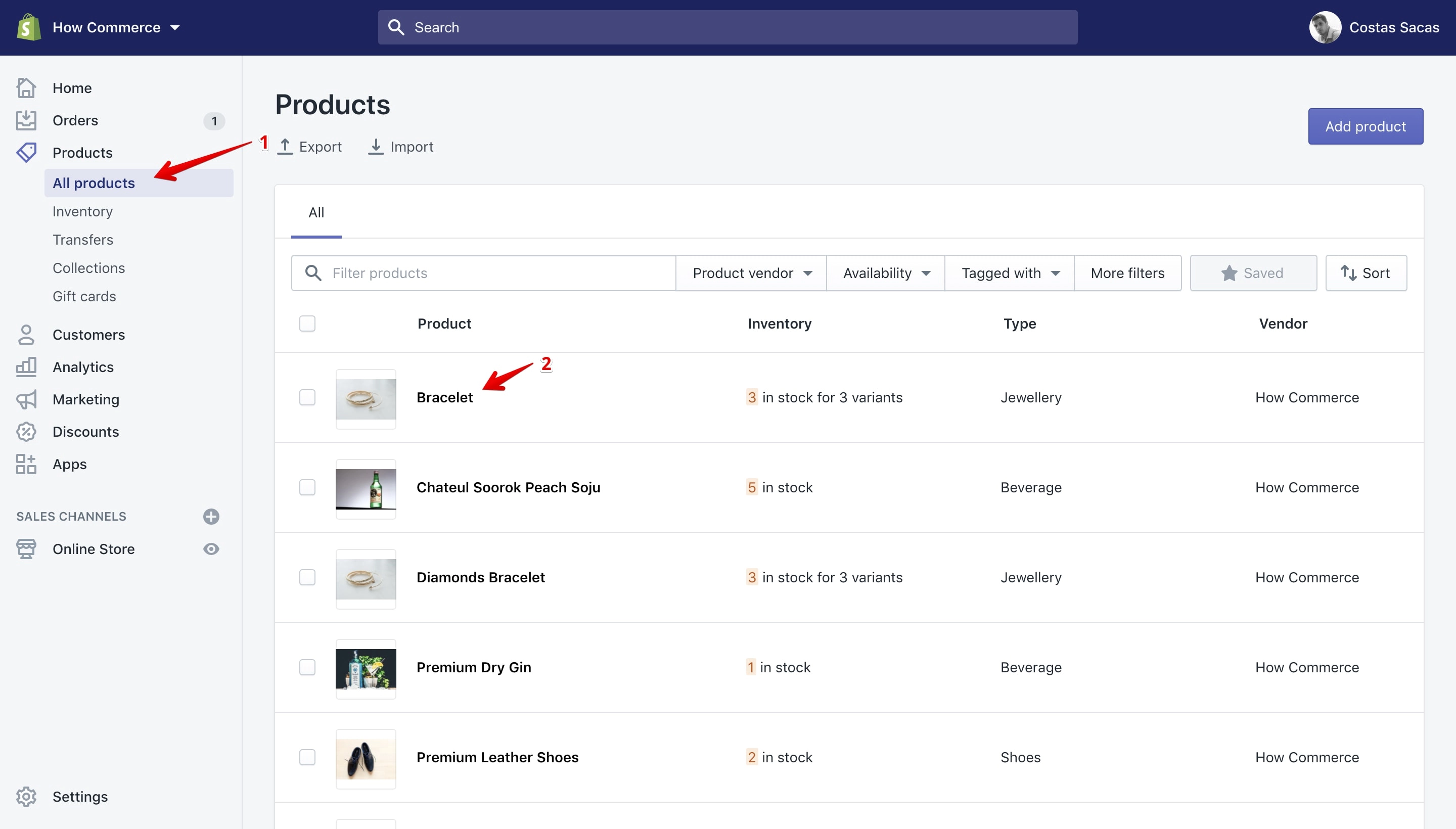Open the Product vendor filter dropdown
The image size is (1456, 829).
(x=751, y=273)
